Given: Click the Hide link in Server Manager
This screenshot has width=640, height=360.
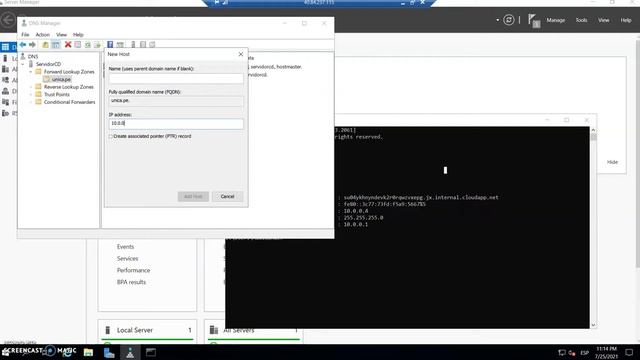Looking at the screenshot, I should (x=612, y=162).
